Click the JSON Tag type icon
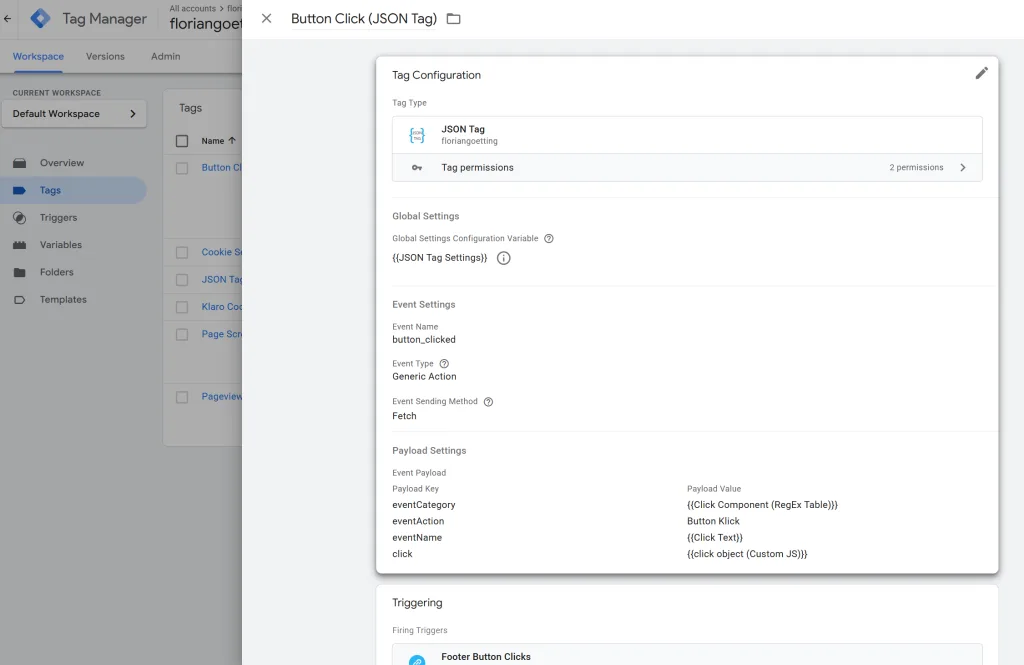Screen dimensions: 1024x665 pyautogui.click(x=417, y=135)
